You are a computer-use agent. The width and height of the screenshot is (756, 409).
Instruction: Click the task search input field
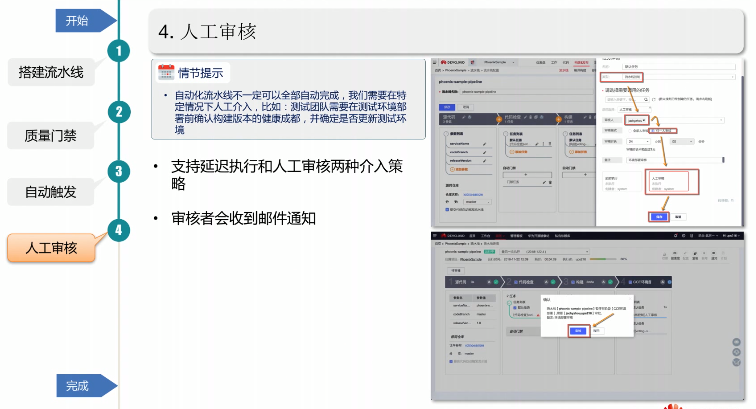pyautogui.click(x=627, y=99)
